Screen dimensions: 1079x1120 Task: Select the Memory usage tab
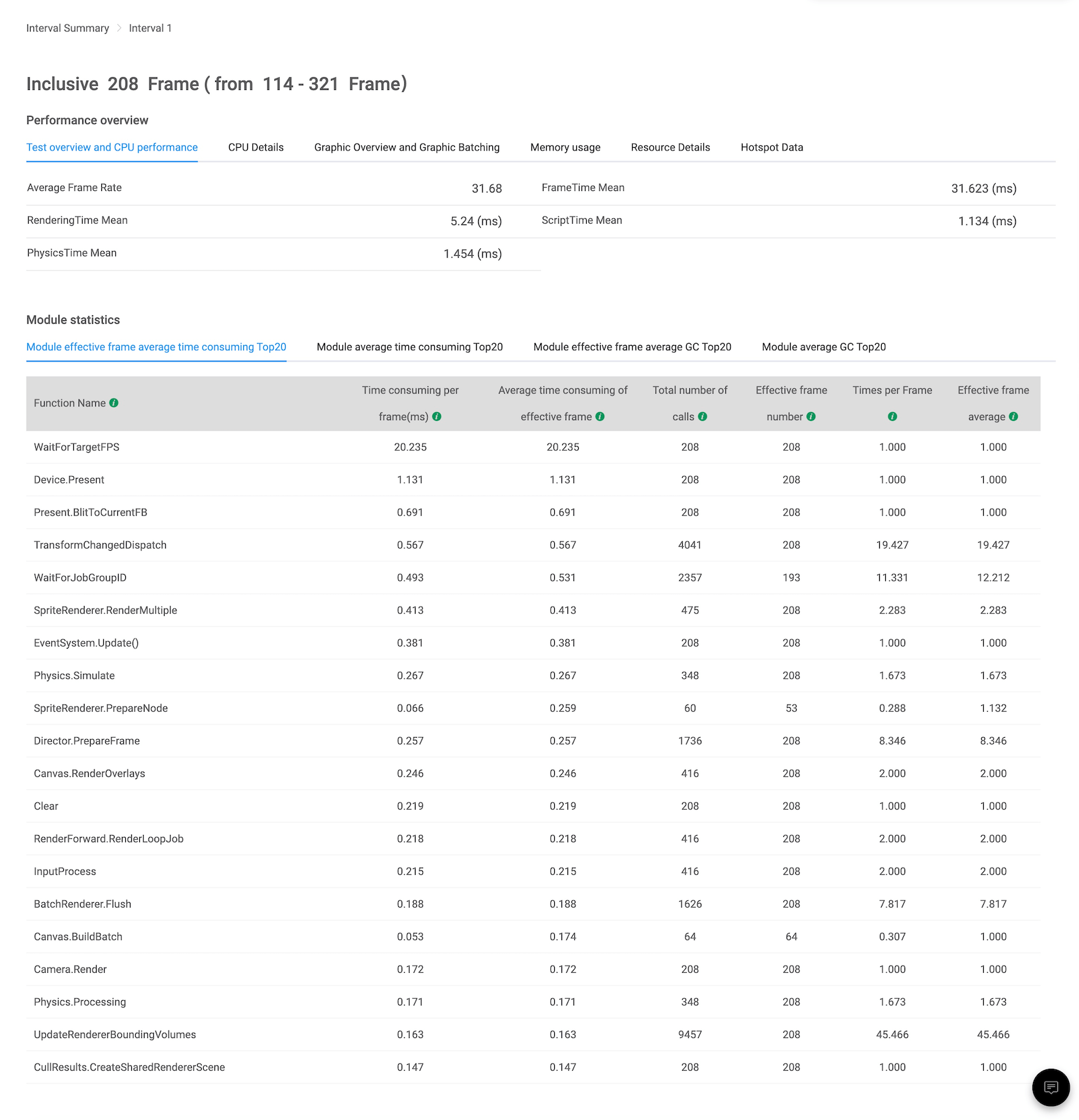point(565,147)
